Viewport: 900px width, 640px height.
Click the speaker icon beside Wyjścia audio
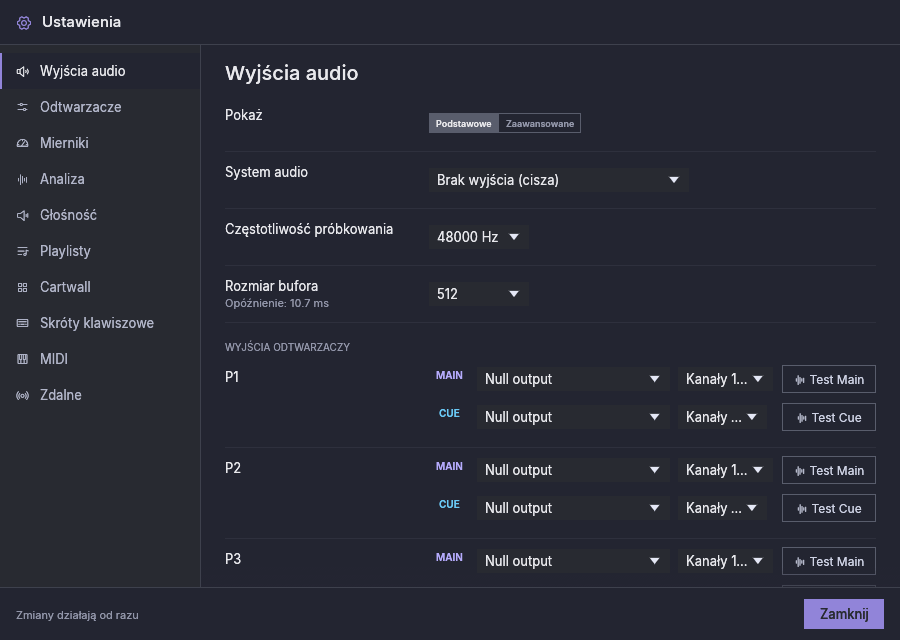22,71
